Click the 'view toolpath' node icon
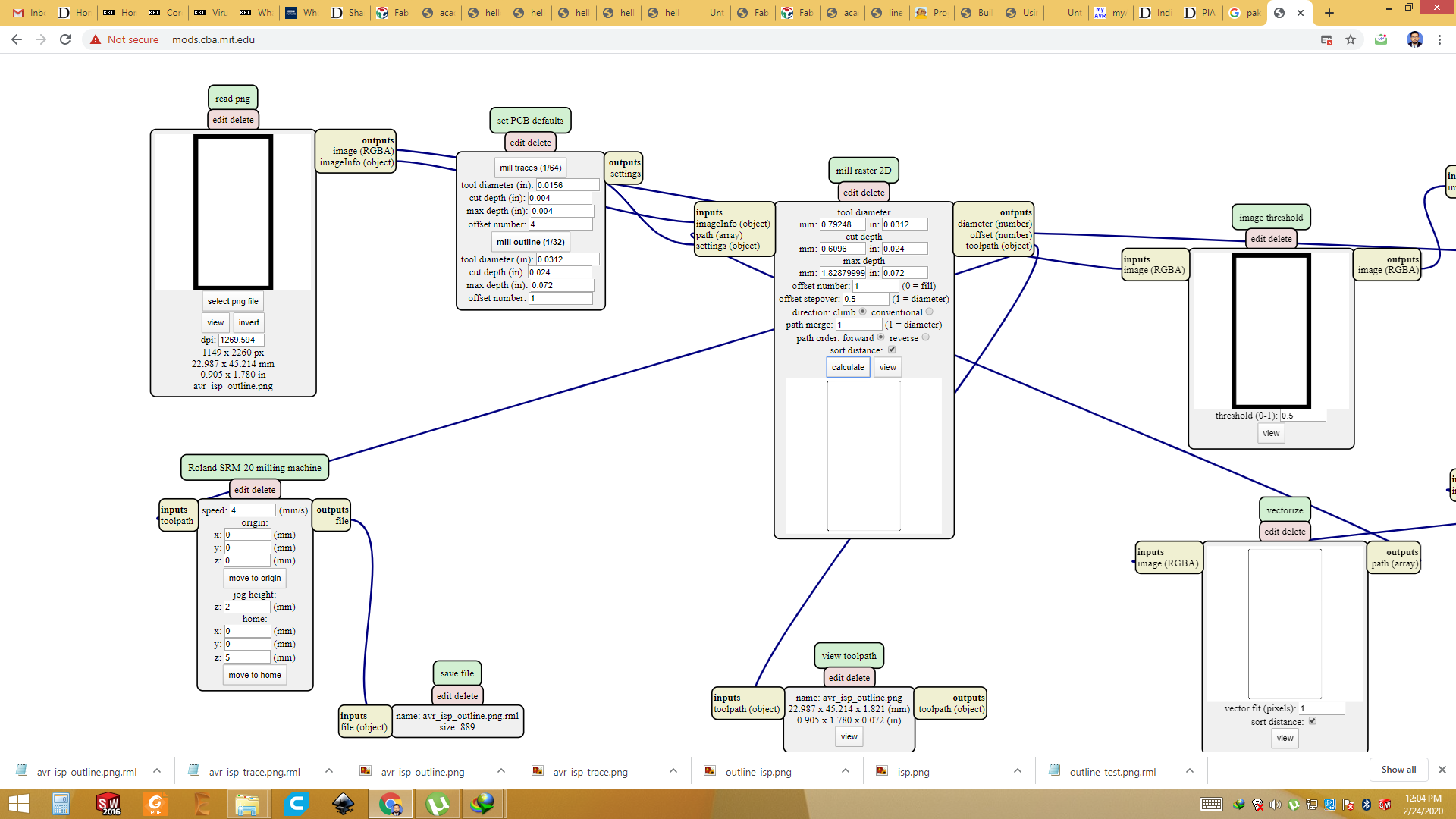This screenshot has height=819, width=1456. [848, 655]
